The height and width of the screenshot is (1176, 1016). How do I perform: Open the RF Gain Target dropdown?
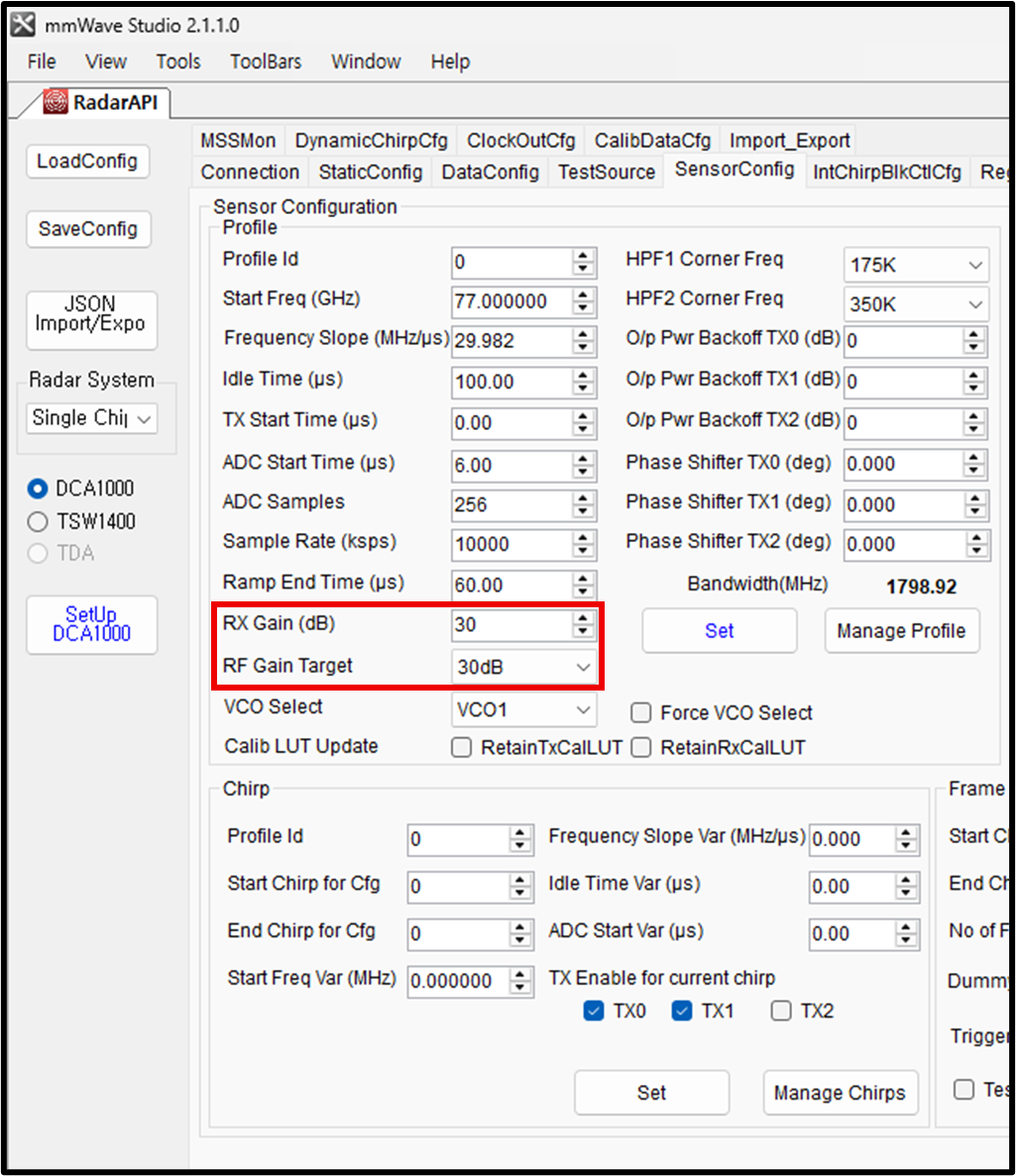coord(523,667)
